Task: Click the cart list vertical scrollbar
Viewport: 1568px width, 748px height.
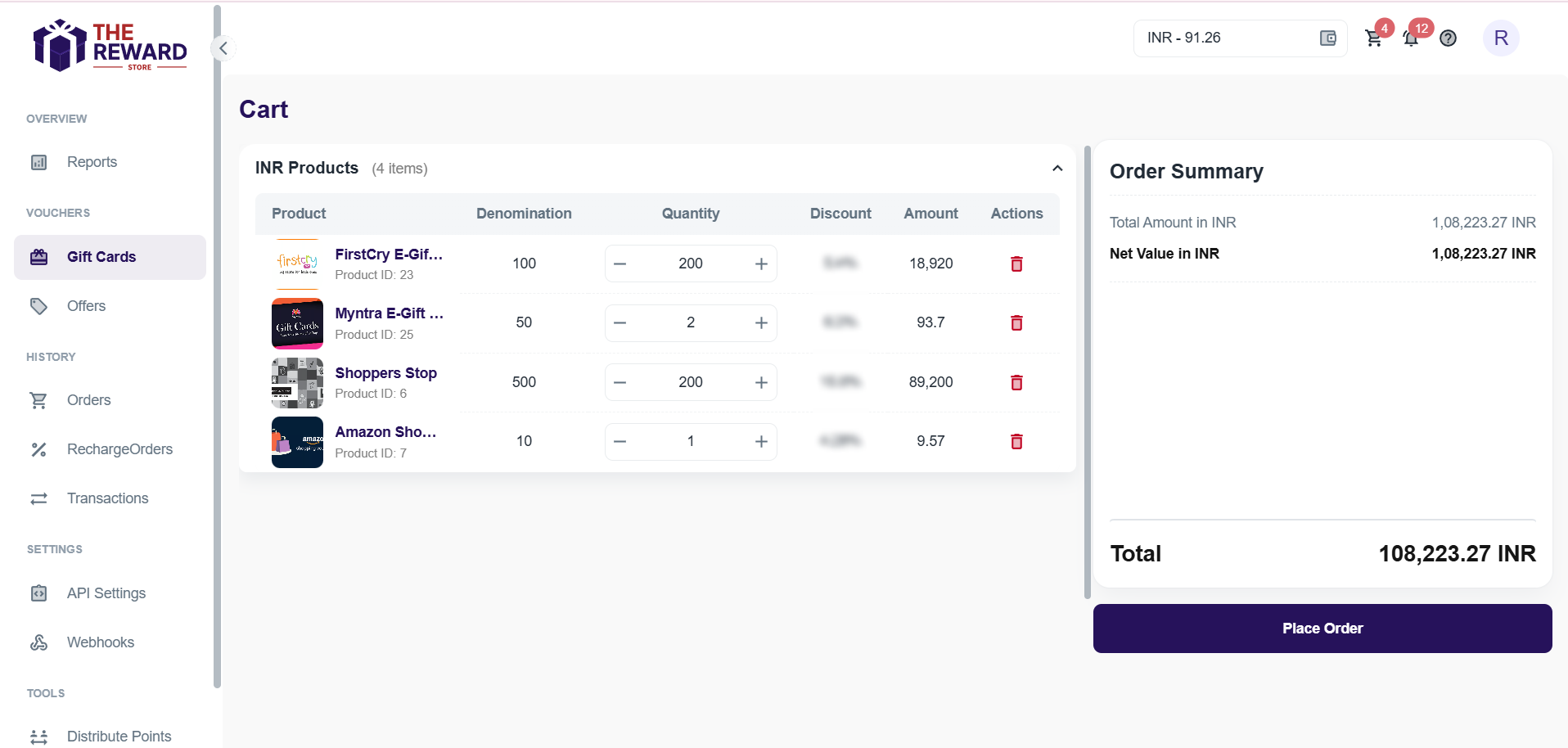Action: click(x=1087, y=372)
